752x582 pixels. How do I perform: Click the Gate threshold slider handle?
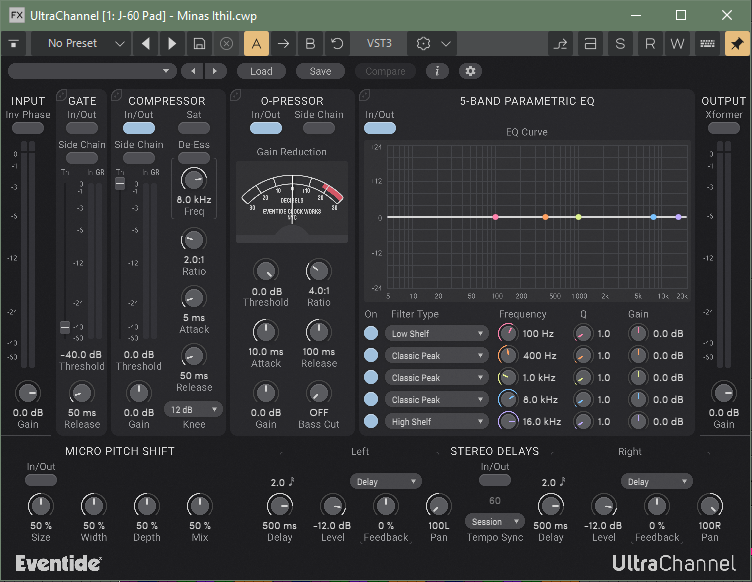[65, 327]
